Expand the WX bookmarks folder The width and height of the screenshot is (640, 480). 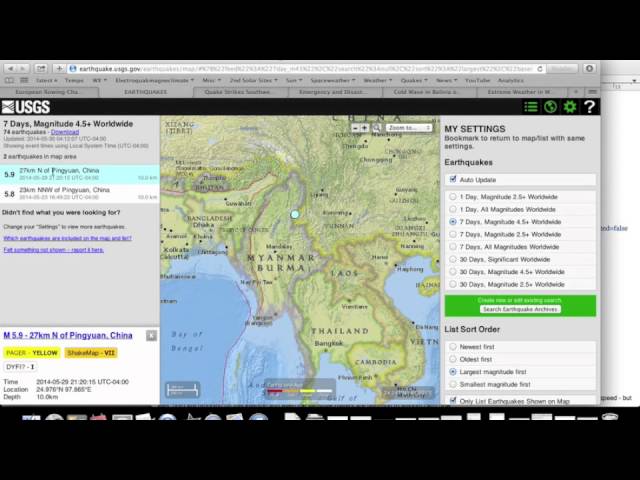pyautogui.click(x=99, y=80)
